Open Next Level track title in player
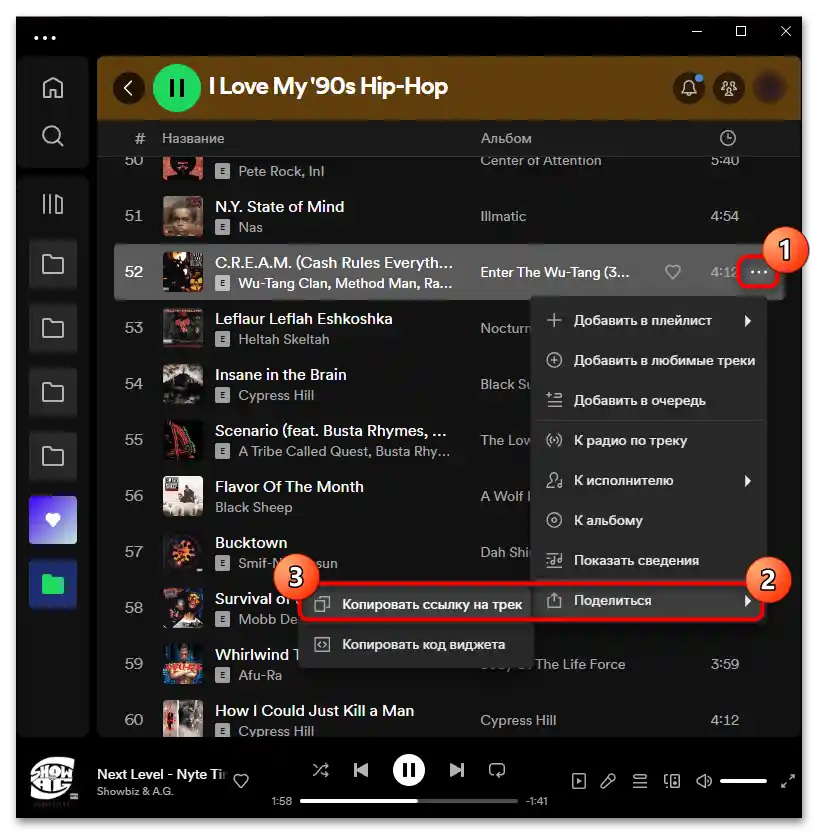 click(x=162, y=774)
